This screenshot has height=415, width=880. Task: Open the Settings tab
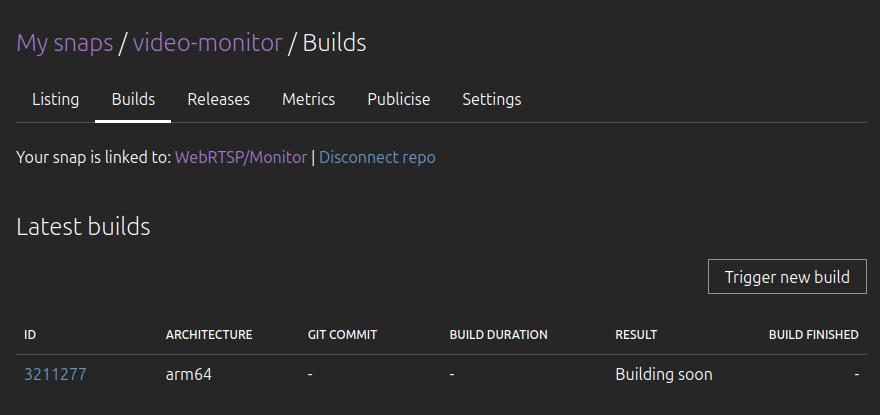pos(492,99)
